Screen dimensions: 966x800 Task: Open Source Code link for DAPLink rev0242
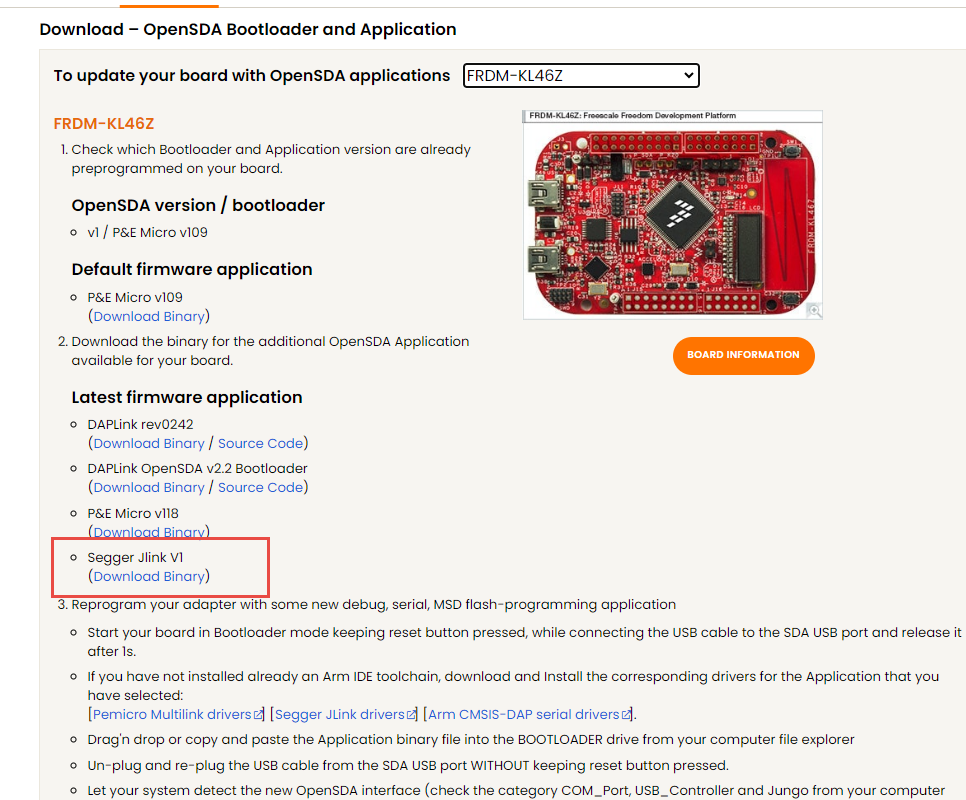260,443
